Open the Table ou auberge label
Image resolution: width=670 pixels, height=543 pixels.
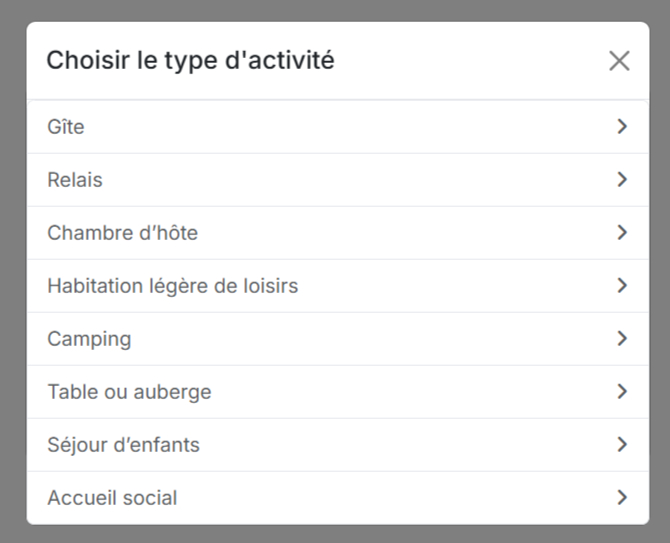pyautogui.click(x=129, y=392)
